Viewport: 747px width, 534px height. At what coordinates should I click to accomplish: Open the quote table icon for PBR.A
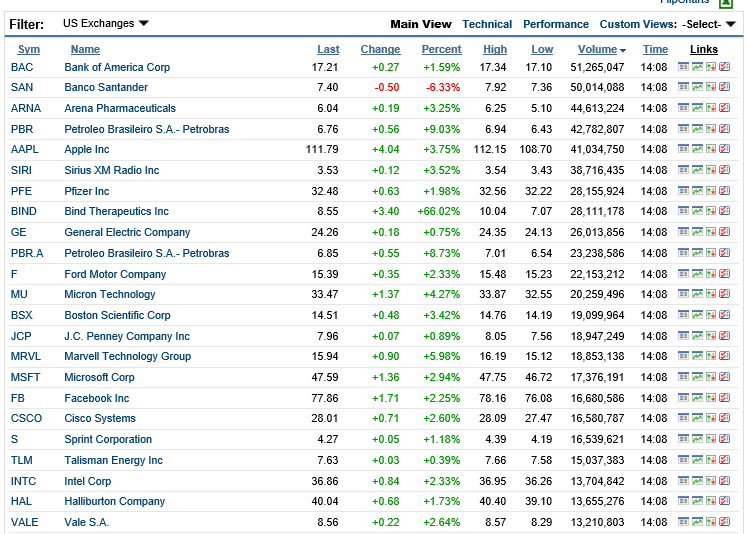(683, 252)
